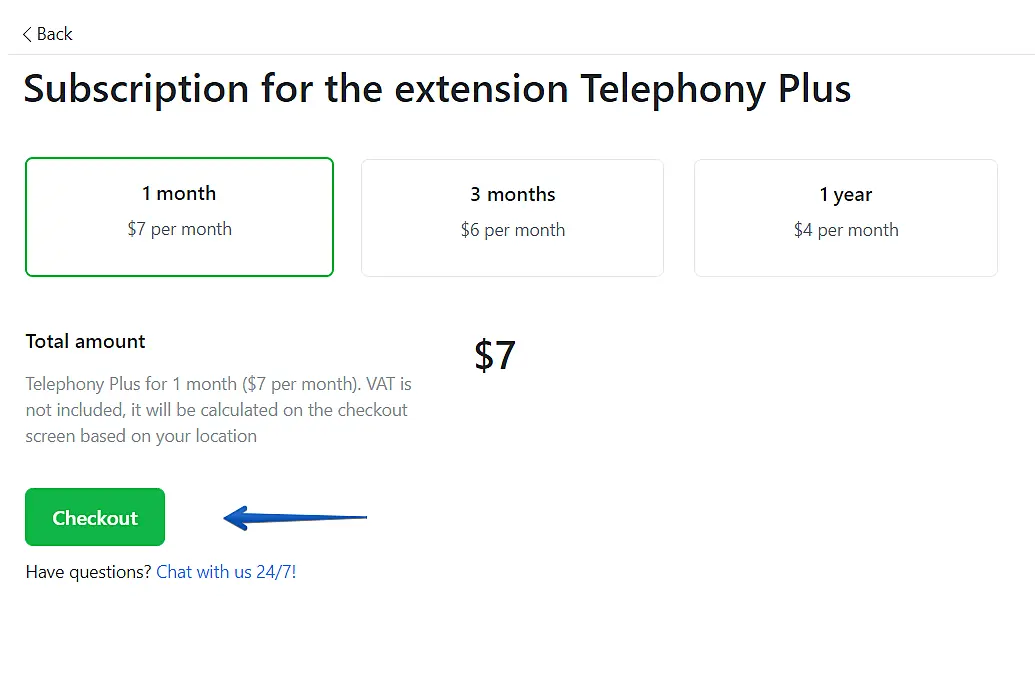Select the highlighted green-bordered plan card
The width and height of the screenshot is (1035, 696).
(x=179, y=216)
